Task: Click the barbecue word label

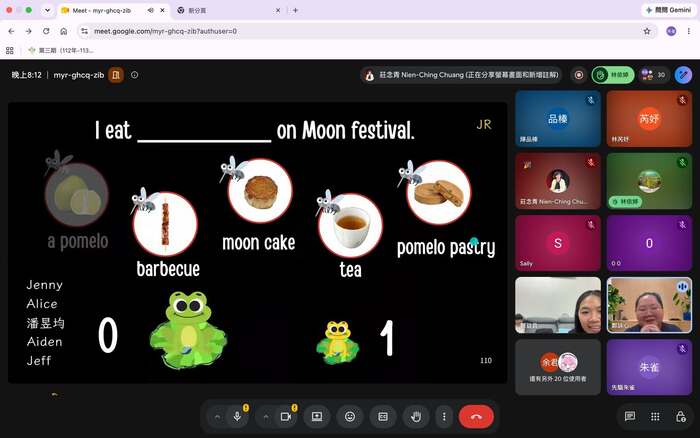Action: (168, 269)
